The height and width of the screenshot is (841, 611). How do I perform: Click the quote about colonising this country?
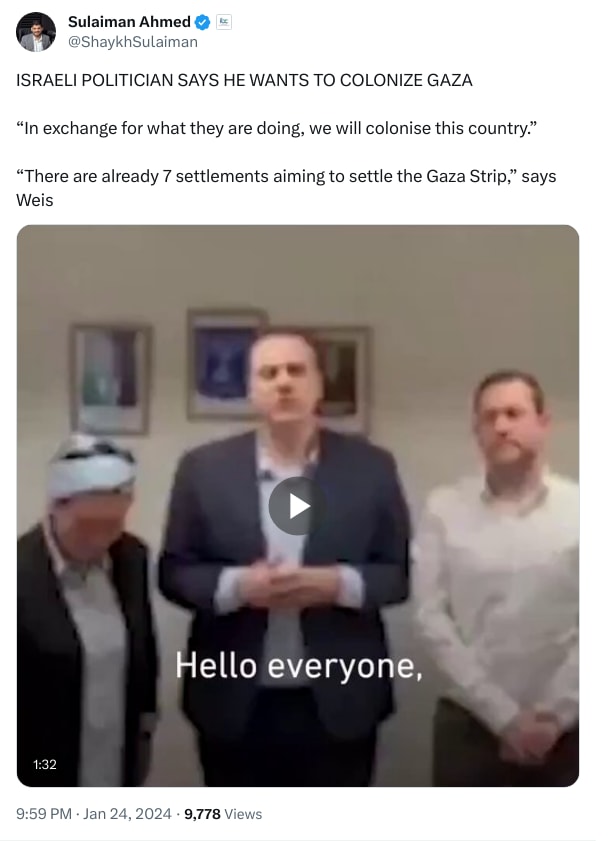[x=277, y=128]
